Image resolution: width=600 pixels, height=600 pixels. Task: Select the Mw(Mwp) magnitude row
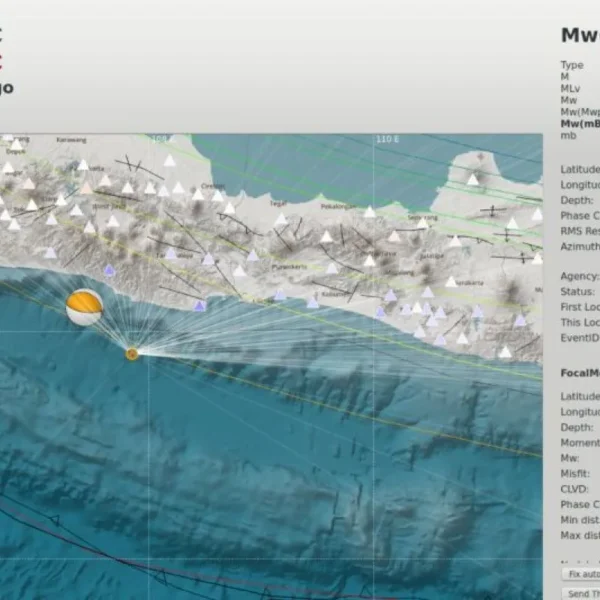tap(580, 112)
